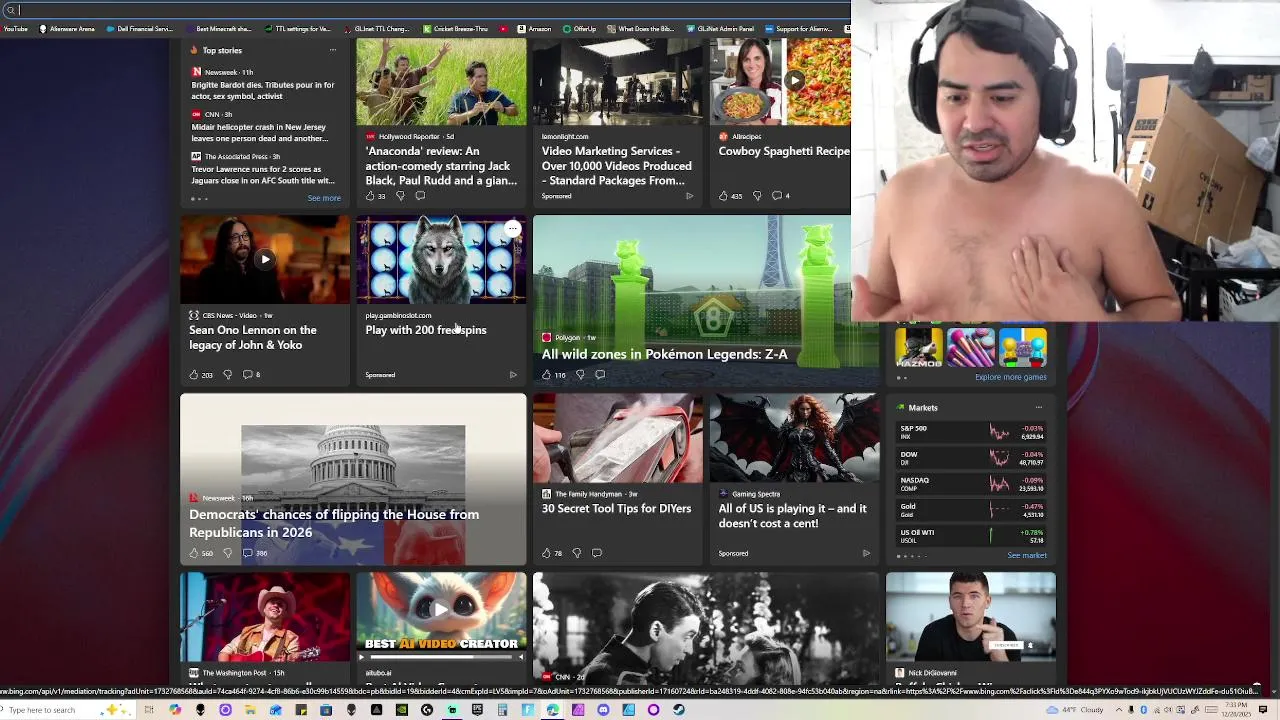The height and width of the screenshot is (720, 1280).
Task: Open the OfferUp bookmark
Action: coord(581,29)
